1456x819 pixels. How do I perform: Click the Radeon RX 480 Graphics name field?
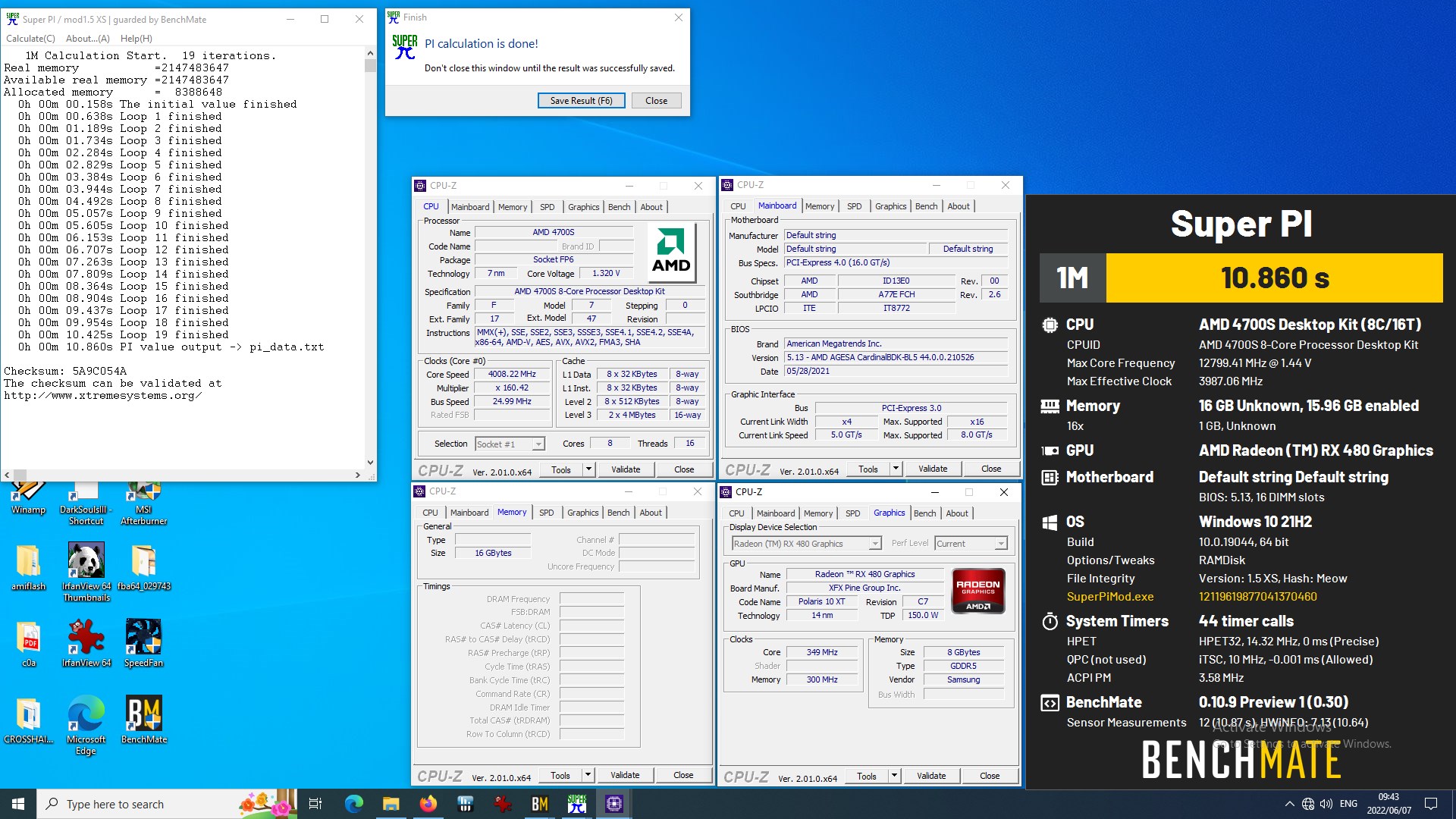[864, 575]
